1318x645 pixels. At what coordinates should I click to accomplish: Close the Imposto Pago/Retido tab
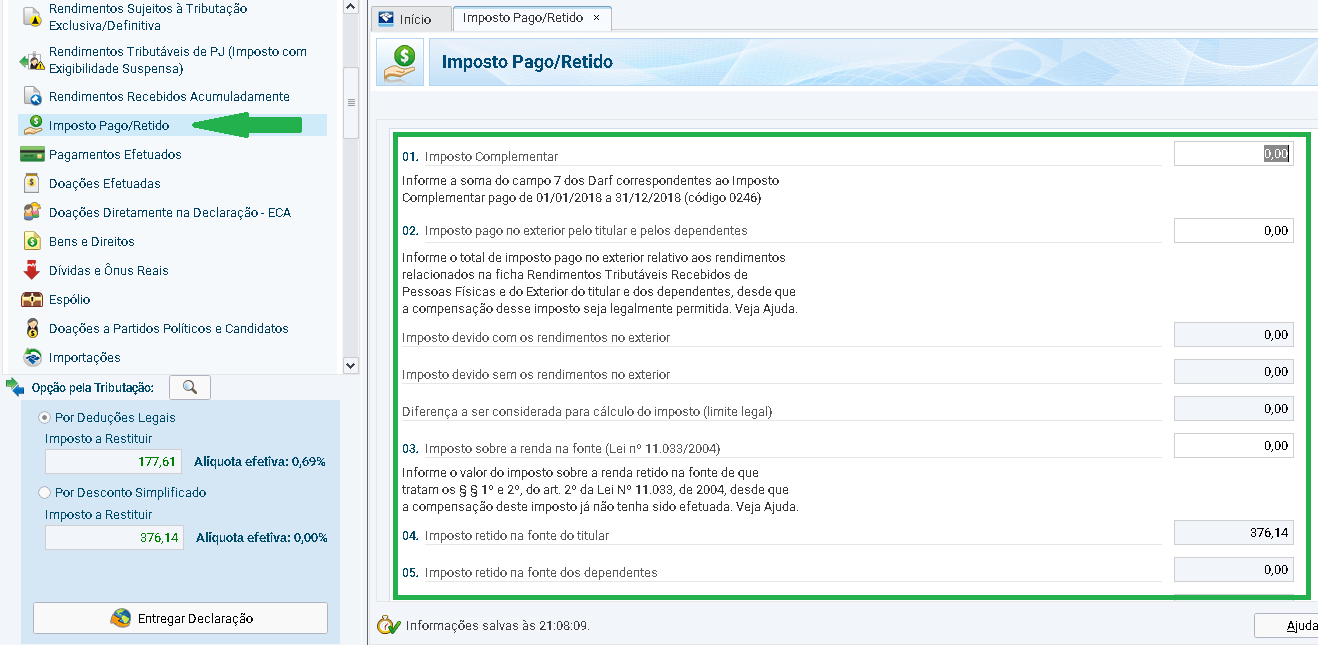click(597, 18)
